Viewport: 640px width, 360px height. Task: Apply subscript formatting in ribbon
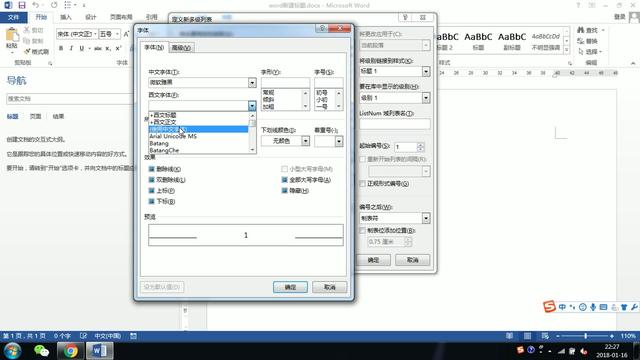click(108, 48)
